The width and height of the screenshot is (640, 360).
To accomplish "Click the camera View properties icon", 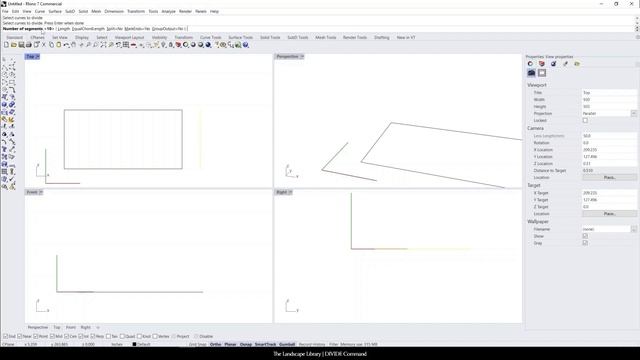I will 531,73.
